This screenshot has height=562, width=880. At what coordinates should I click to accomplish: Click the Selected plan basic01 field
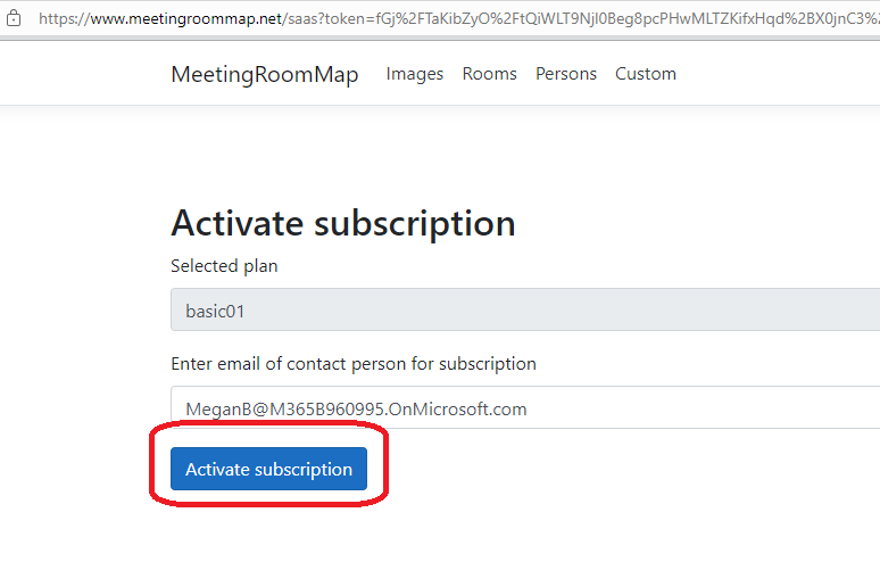pyautogui.click(x=525, y=310)
